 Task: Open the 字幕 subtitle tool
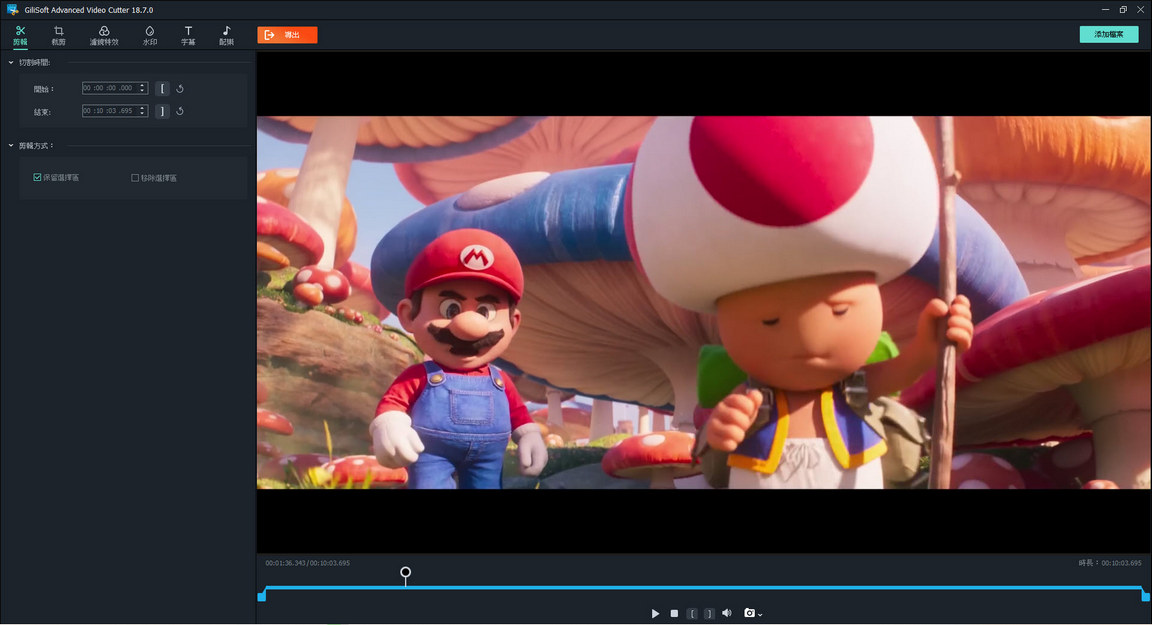[187, 35]
